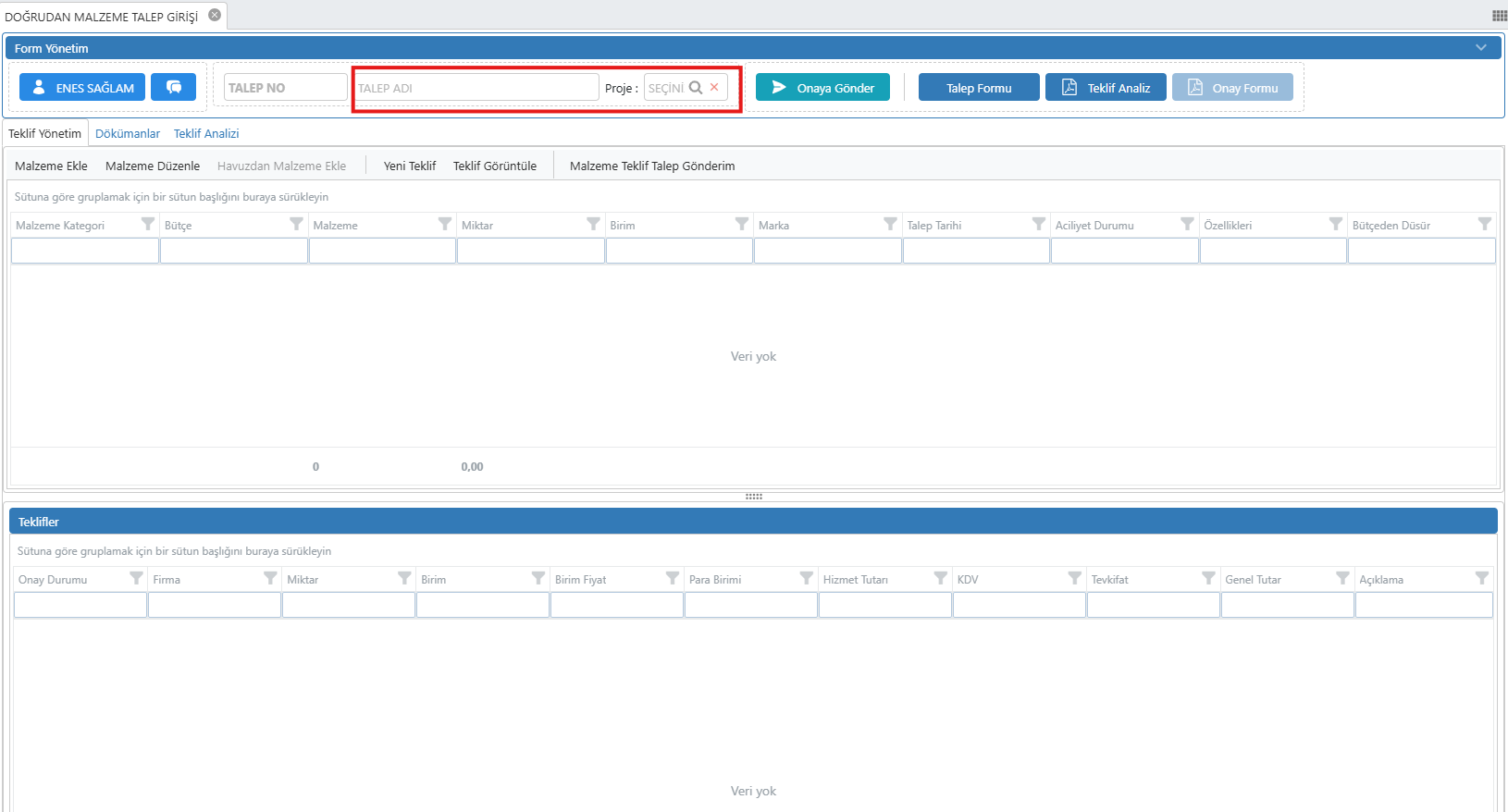Collapse the Form Yönetim panel chevron

coord(1481,47)
